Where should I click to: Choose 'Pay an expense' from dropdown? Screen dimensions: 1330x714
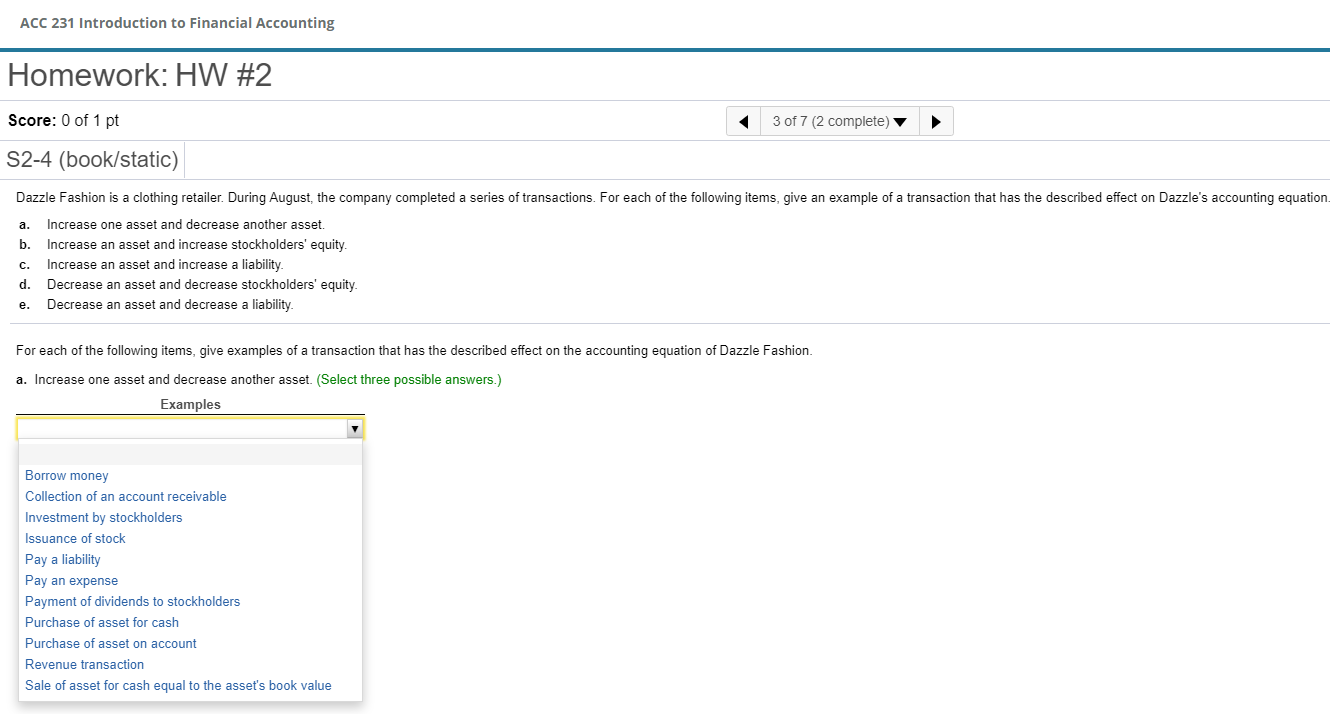(x=72, y=581)
